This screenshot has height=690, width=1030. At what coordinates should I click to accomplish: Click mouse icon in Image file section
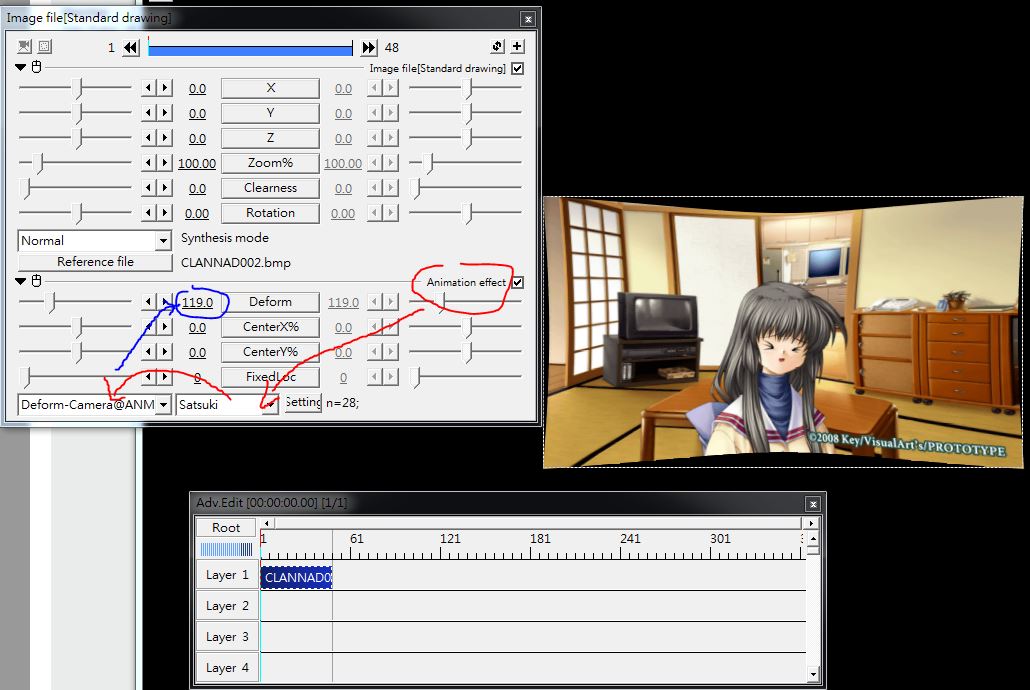[x=37, y=66]
